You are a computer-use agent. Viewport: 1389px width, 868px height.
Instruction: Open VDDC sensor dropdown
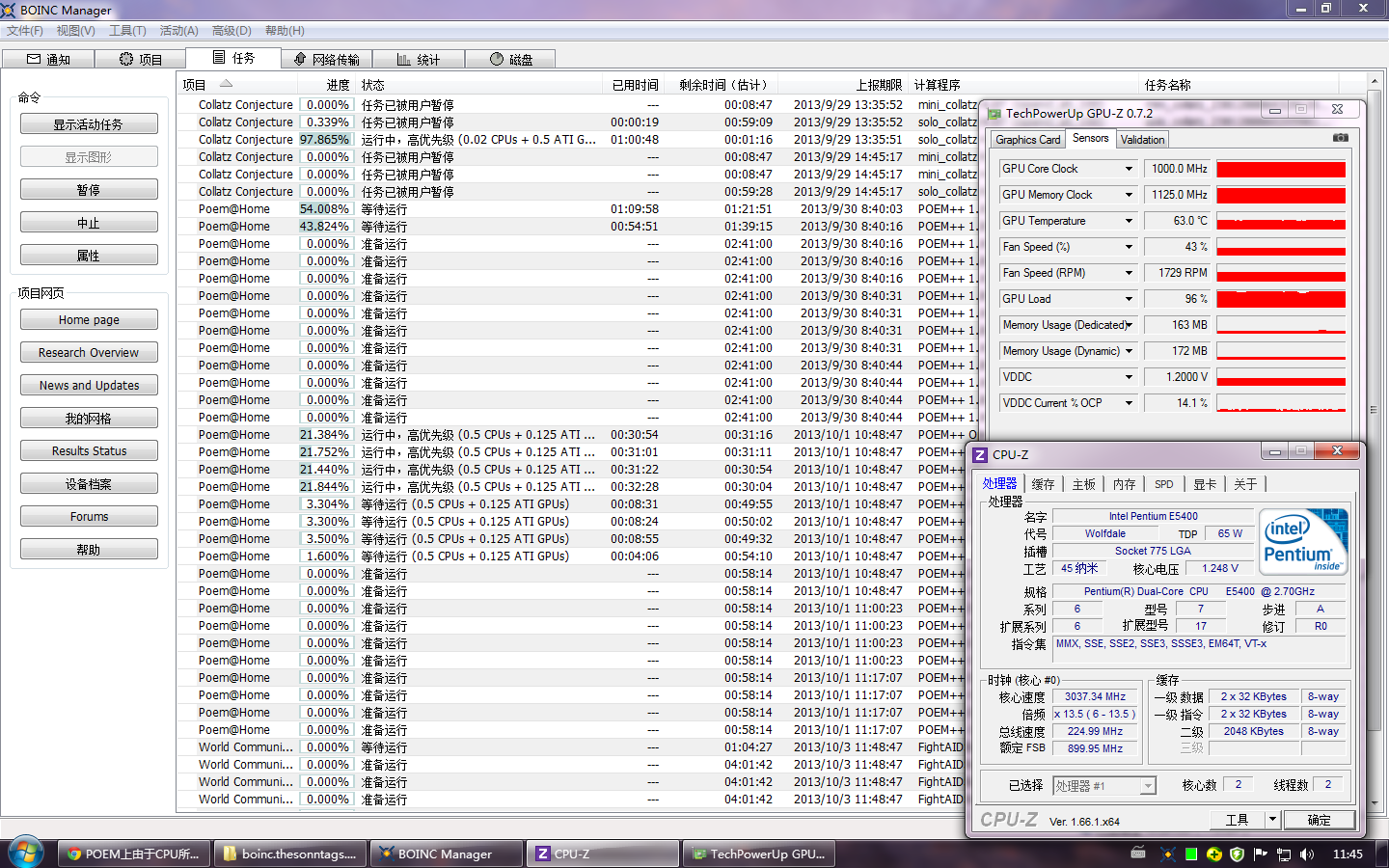pos(1128,377)
